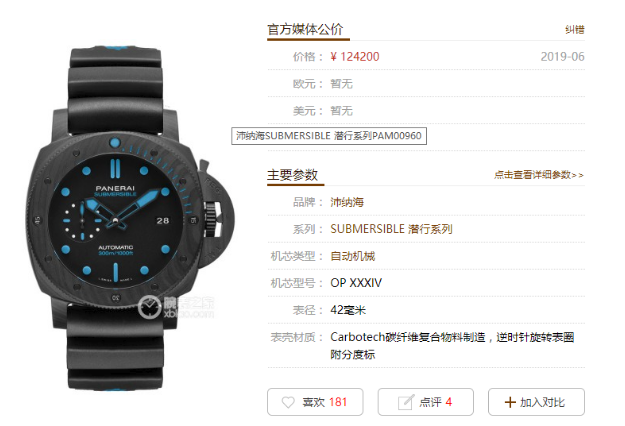
Task: Click the 纠错 correction link
Action: click(x=574, y=29)
